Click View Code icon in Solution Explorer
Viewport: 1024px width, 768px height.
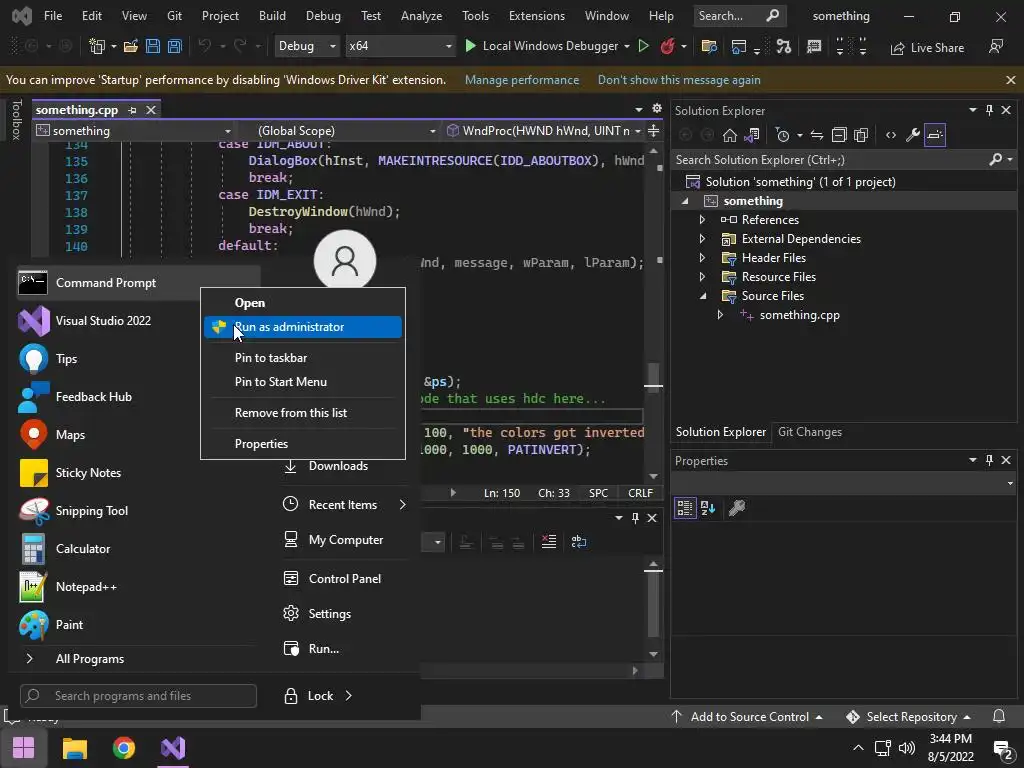click(x=891, y=135)
